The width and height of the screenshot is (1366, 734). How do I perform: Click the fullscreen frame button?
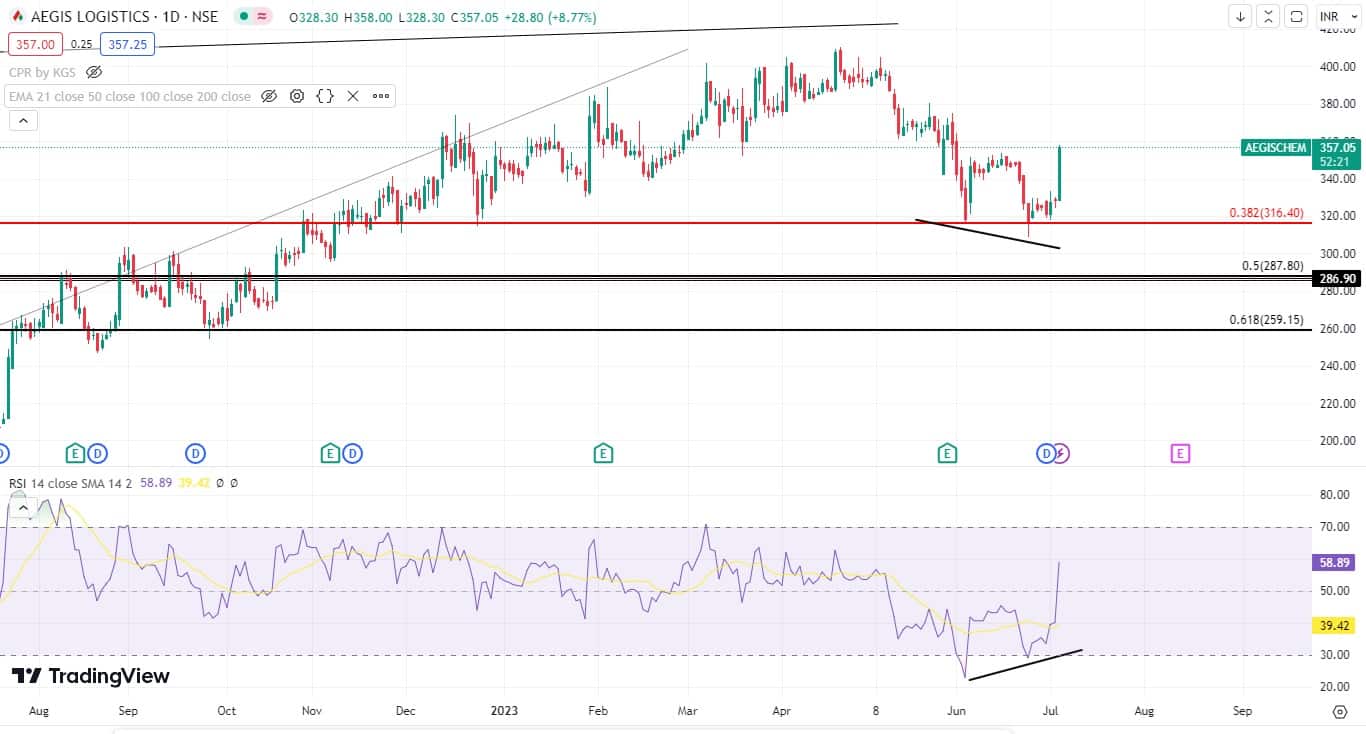[1296, 17]
